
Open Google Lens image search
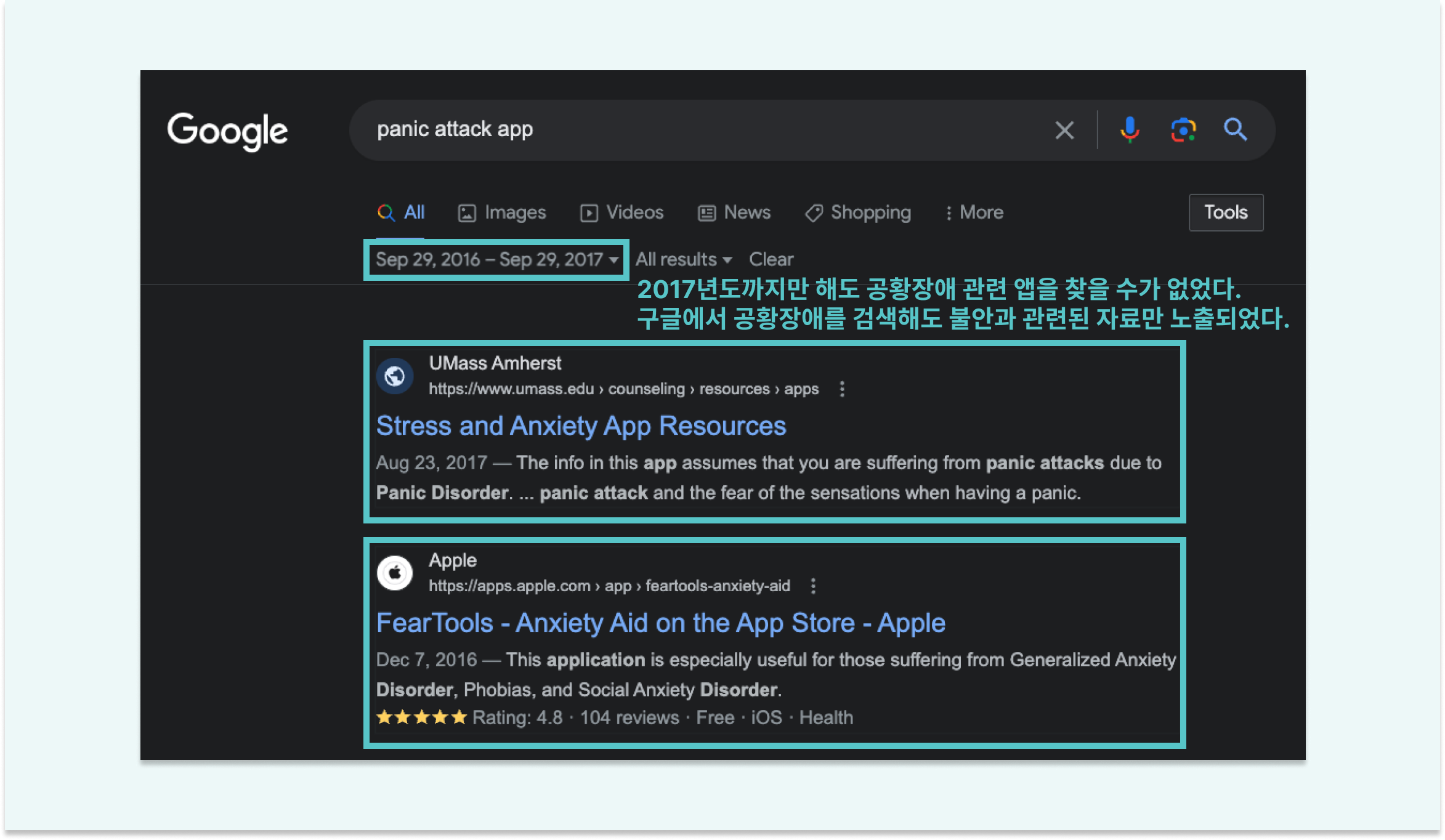[x=1183, y=130]
